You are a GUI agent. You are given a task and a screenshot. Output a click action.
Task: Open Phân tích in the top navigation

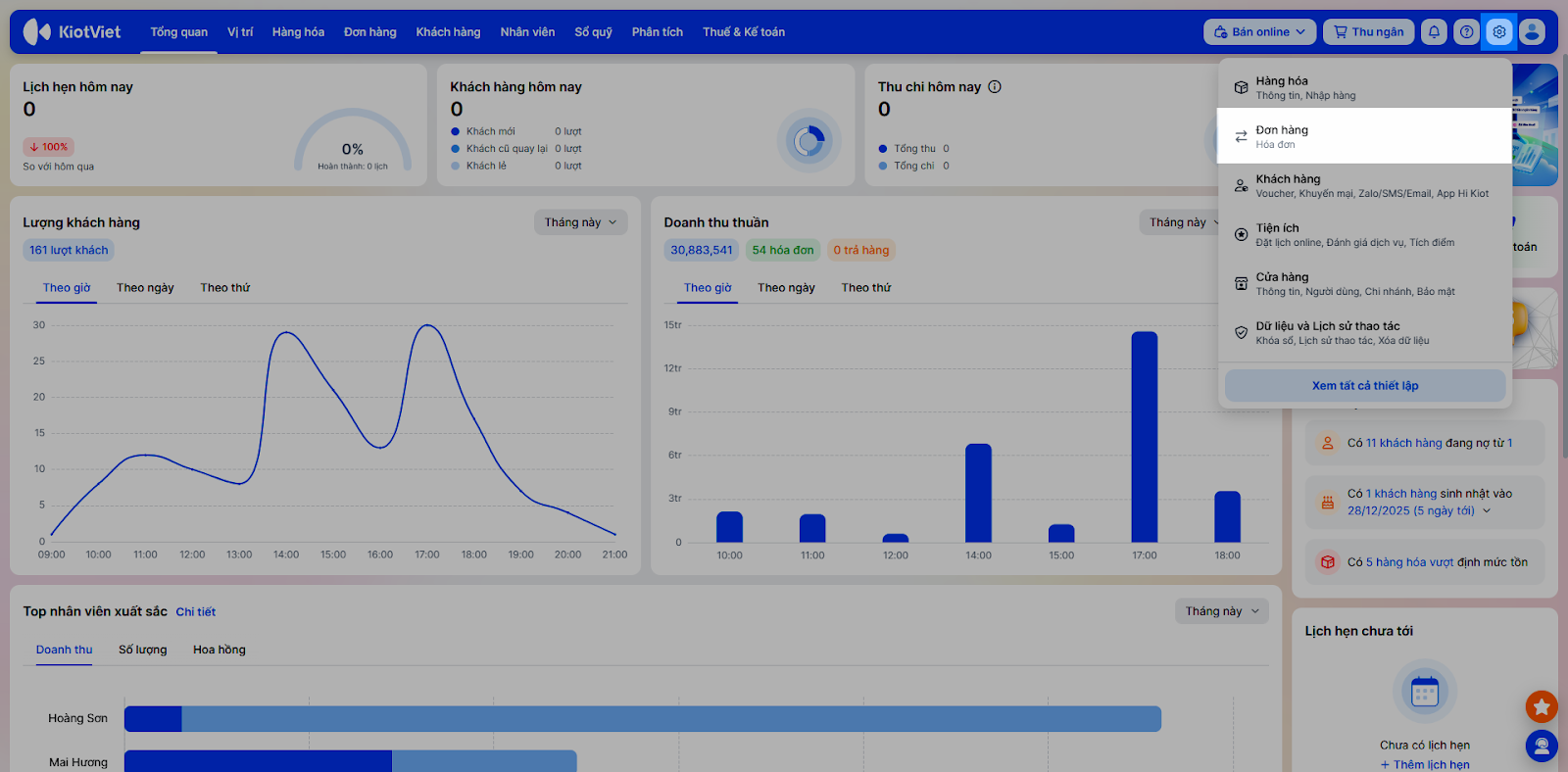pos(658,32)
